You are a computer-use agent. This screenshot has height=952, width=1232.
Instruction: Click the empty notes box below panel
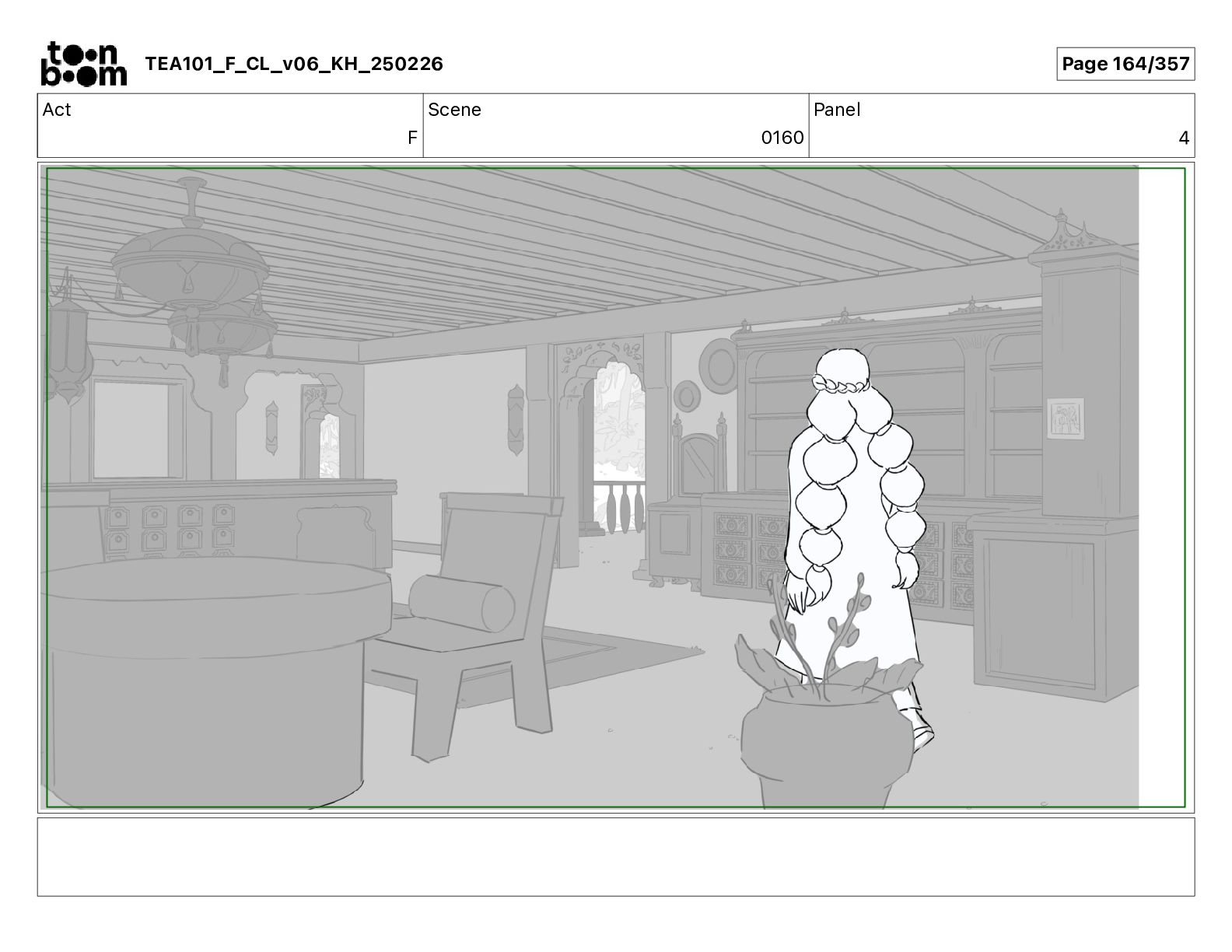click(616, 856)
